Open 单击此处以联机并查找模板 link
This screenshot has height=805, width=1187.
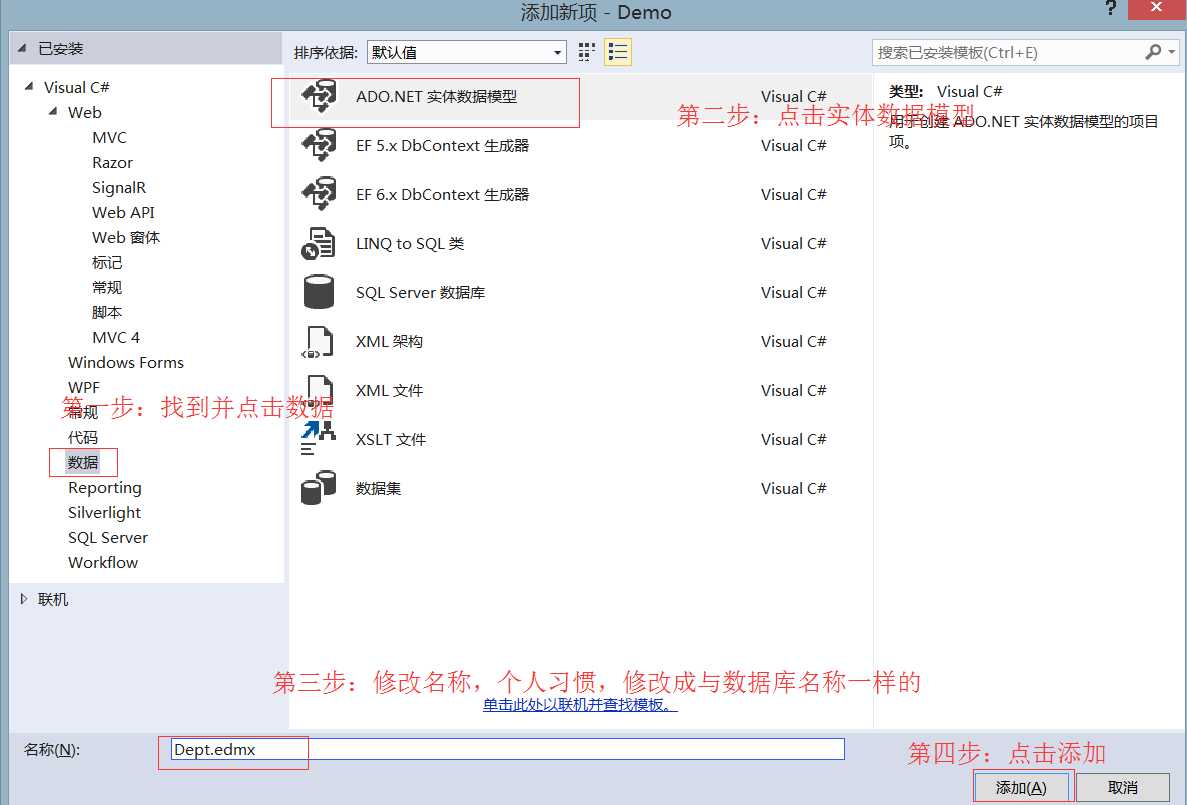(x=580, y=705)
